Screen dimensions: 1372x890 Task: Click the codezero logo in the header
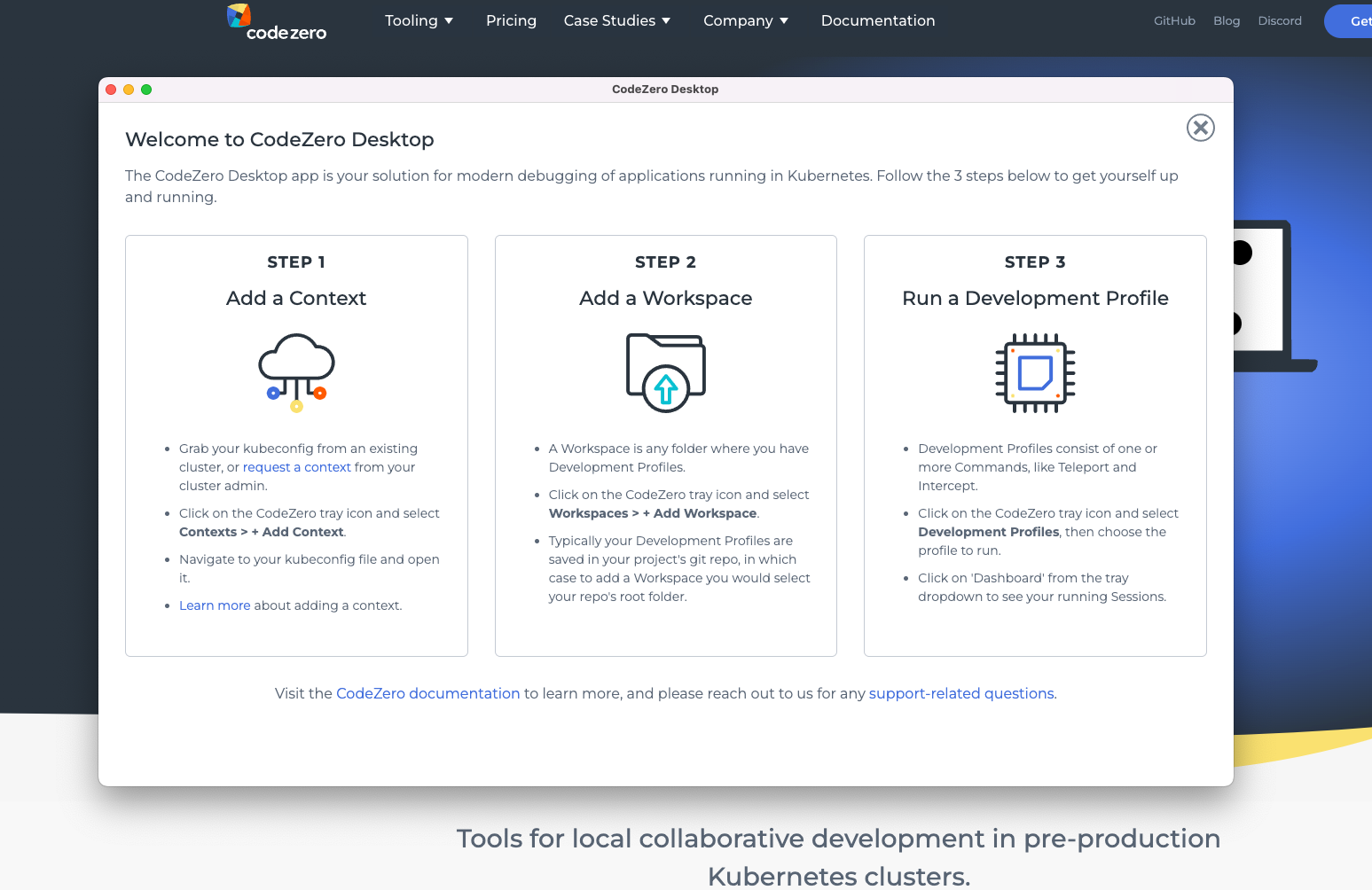pyautogui.click(x=277, y=22)
